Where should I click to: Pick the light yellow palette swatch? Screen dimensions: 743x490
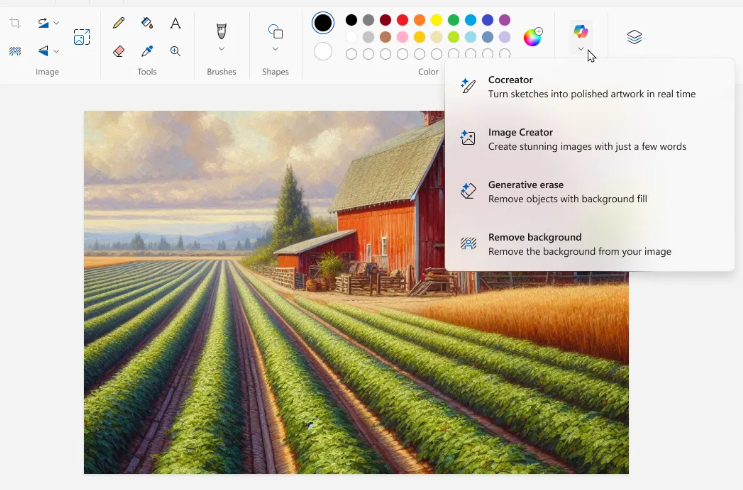click(x=436, y=37)
